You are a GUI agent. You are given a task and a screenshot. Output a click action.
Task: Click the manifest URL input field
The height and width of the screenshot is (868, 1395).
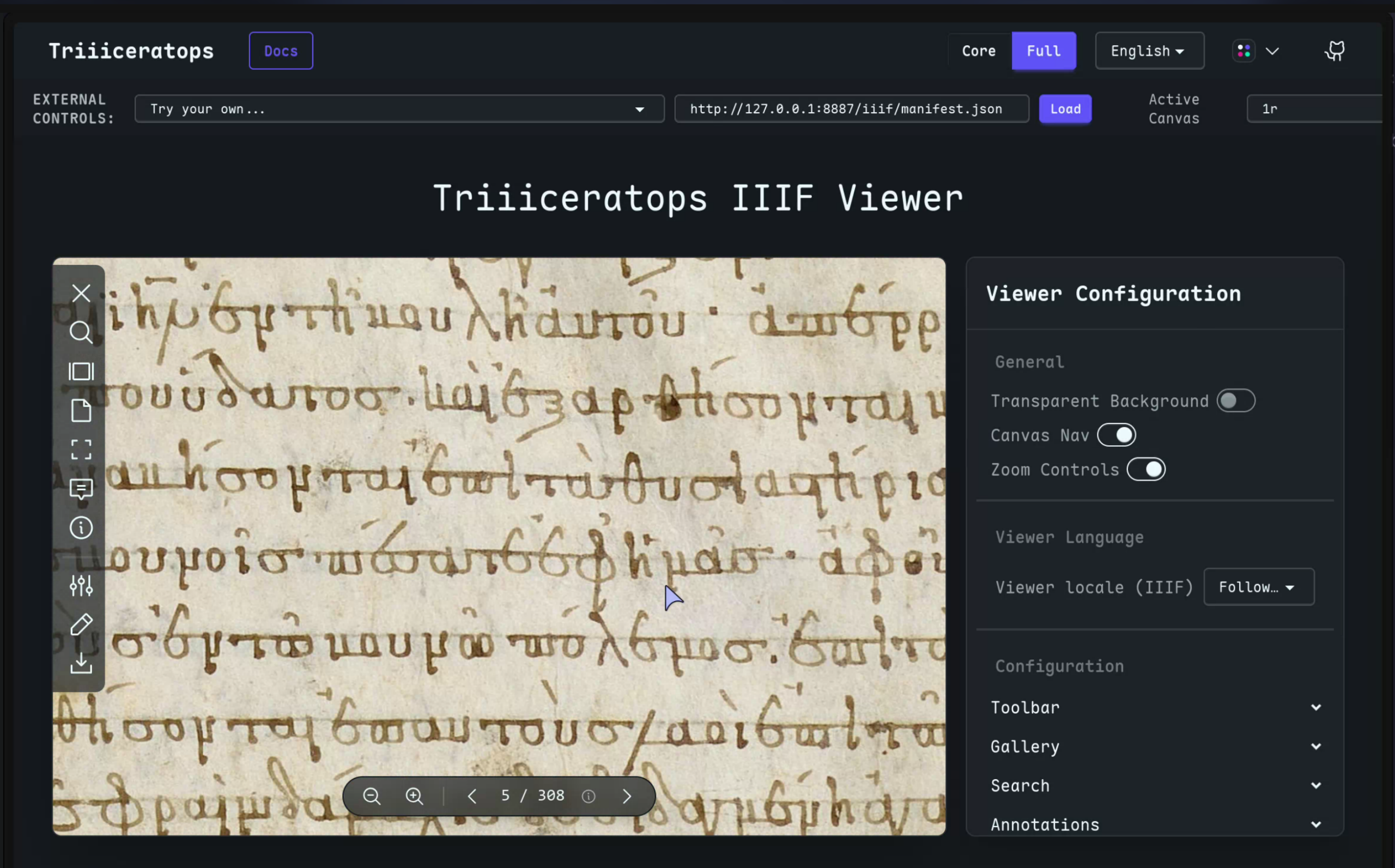(x=851, y=109)
